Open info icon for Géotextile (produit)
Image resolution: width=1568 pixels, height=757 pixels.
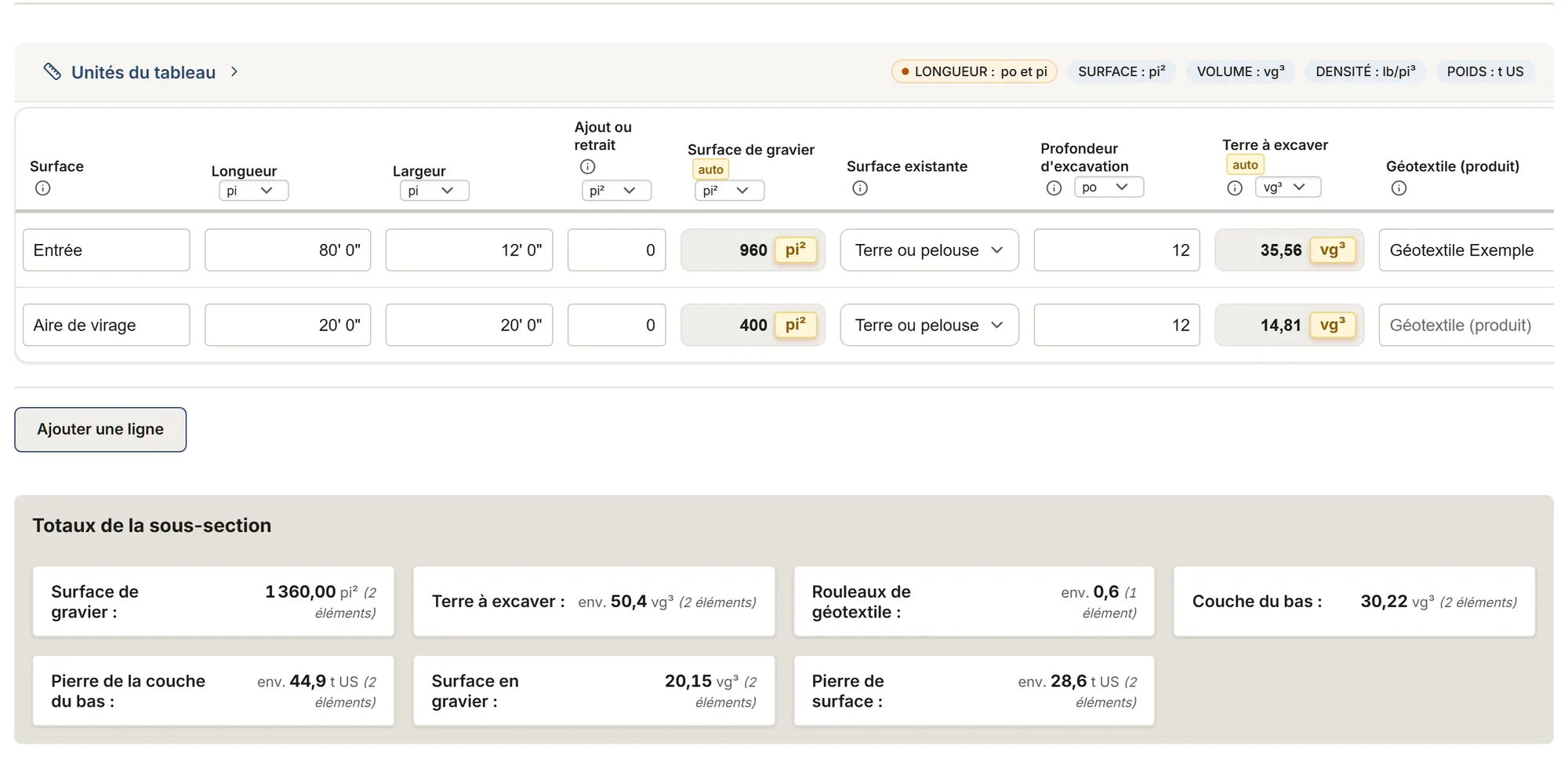point(1399,188)
